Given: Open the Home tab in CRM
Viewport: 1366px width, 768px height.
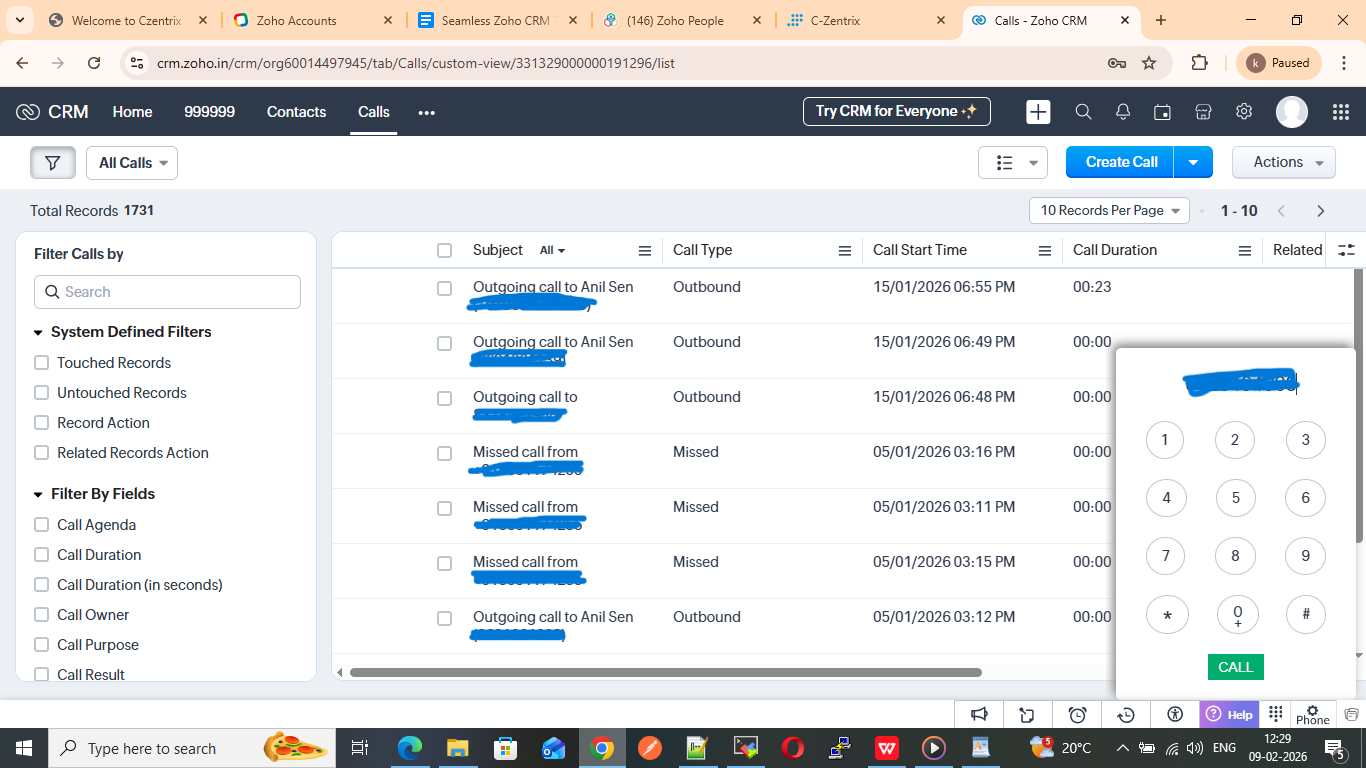Looking at the screenshot, I should click(x=132, y=112).
